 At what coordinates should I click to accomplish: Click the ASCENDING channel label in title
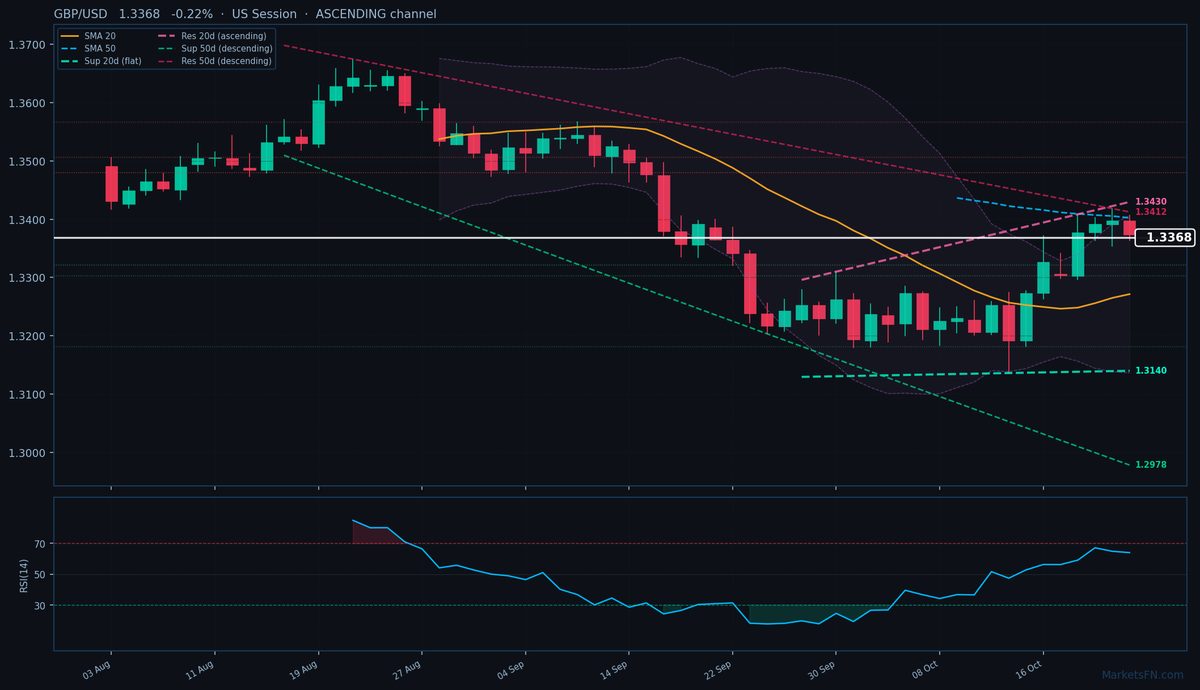point(375,14)
